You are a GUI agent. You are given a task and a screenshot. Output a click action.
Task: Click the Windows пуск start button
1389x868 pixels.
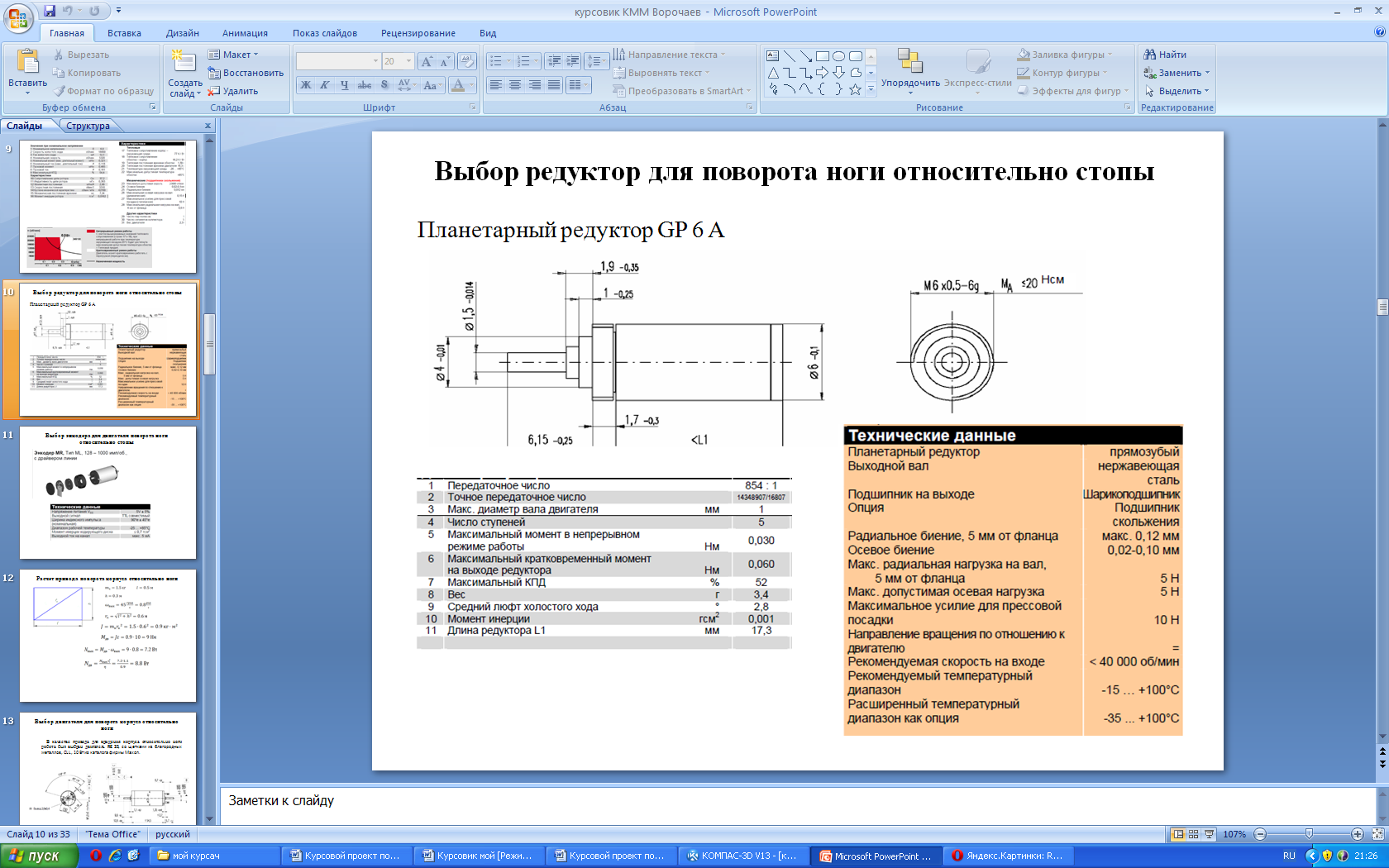(x=39, y=856)
